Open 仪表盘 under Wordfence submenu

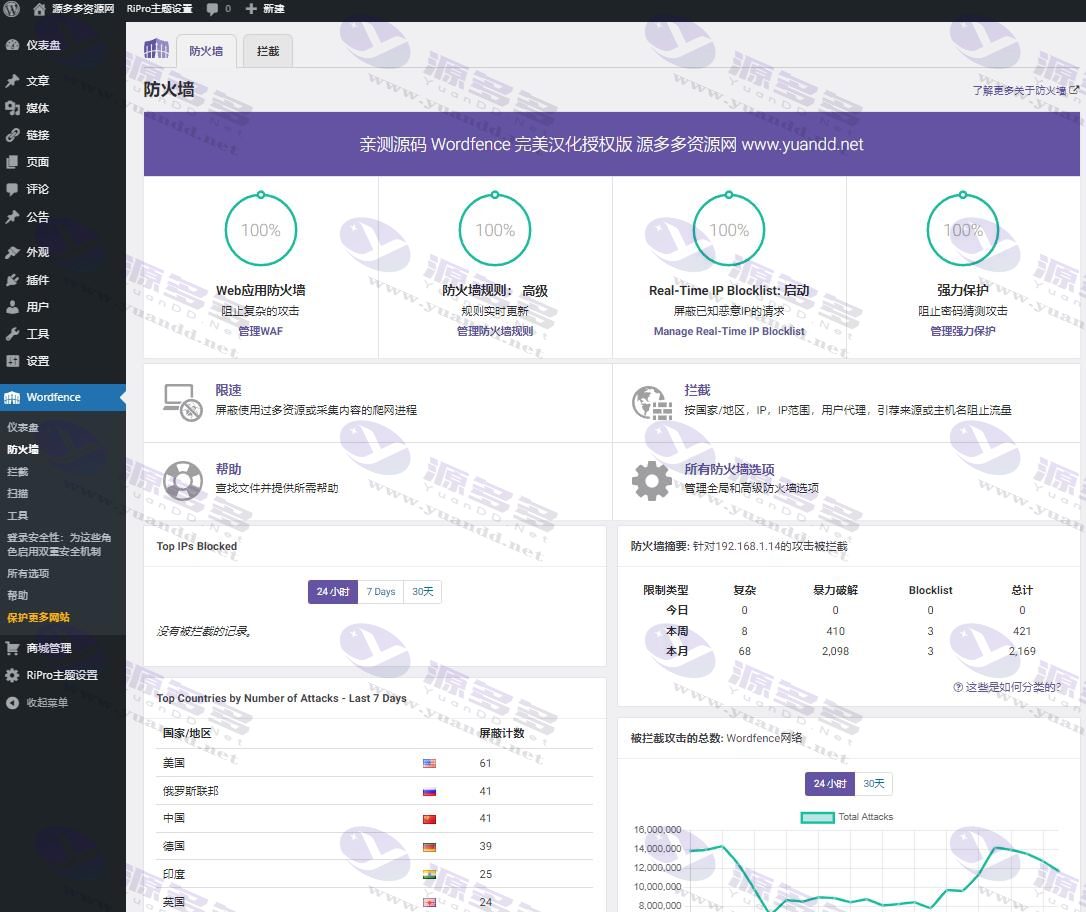pos(23,427)
